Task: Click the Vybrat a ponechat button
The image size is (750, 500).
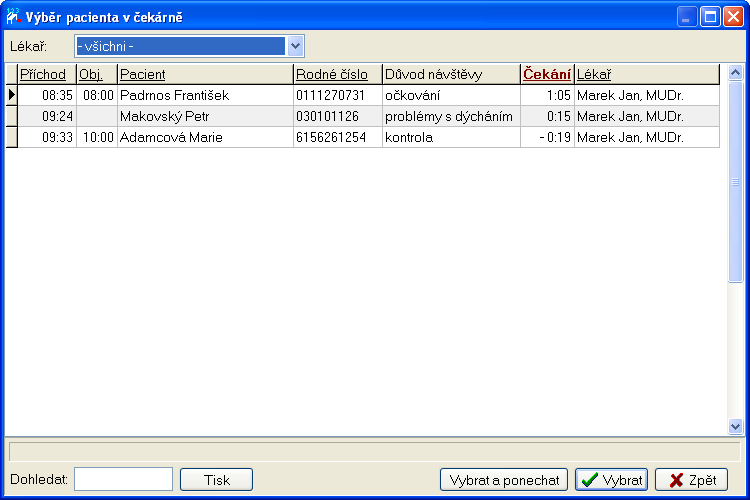Action: point(504,480)
